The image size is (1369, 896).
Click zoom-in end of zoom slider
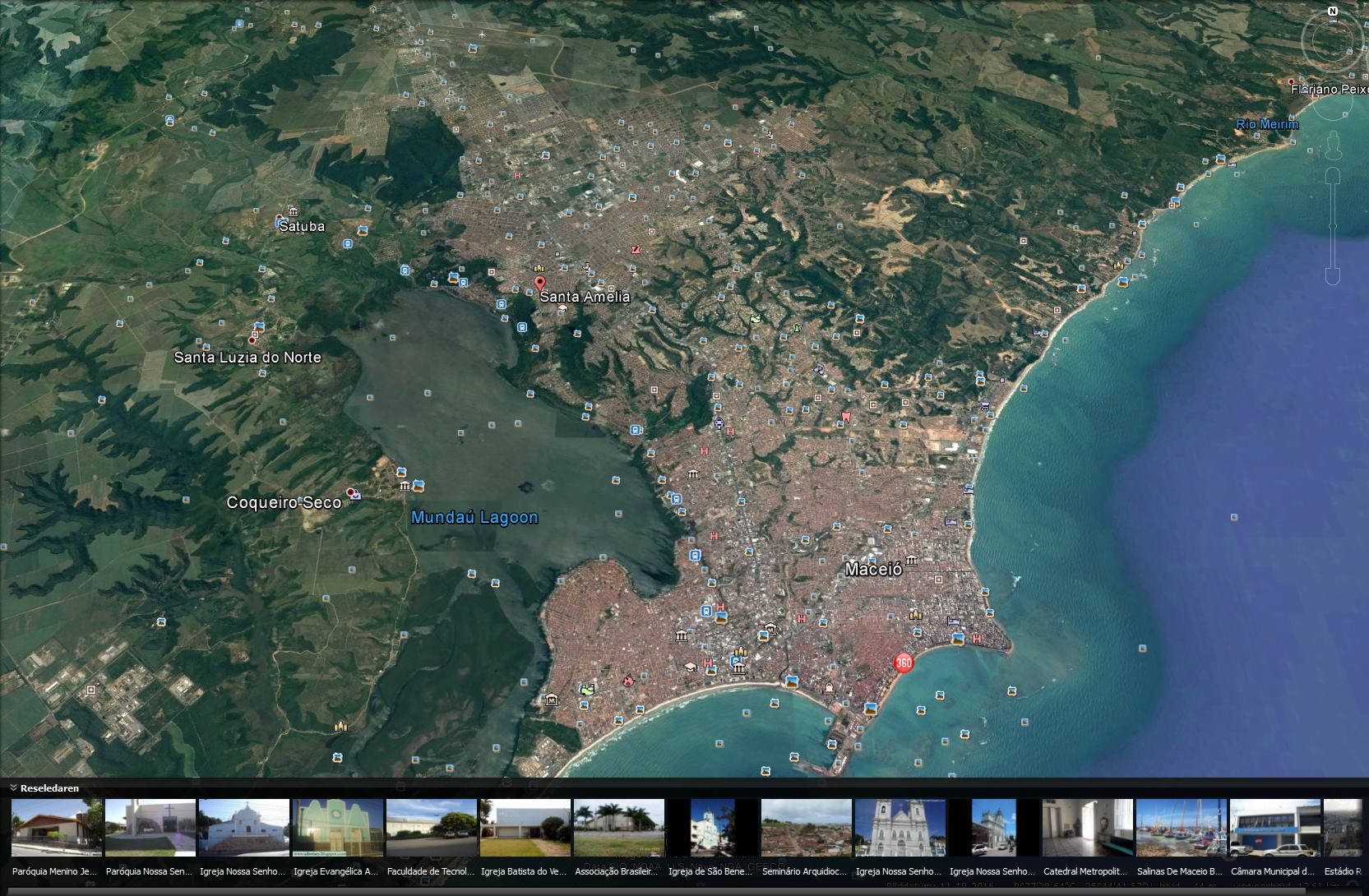click(1333, 176)
